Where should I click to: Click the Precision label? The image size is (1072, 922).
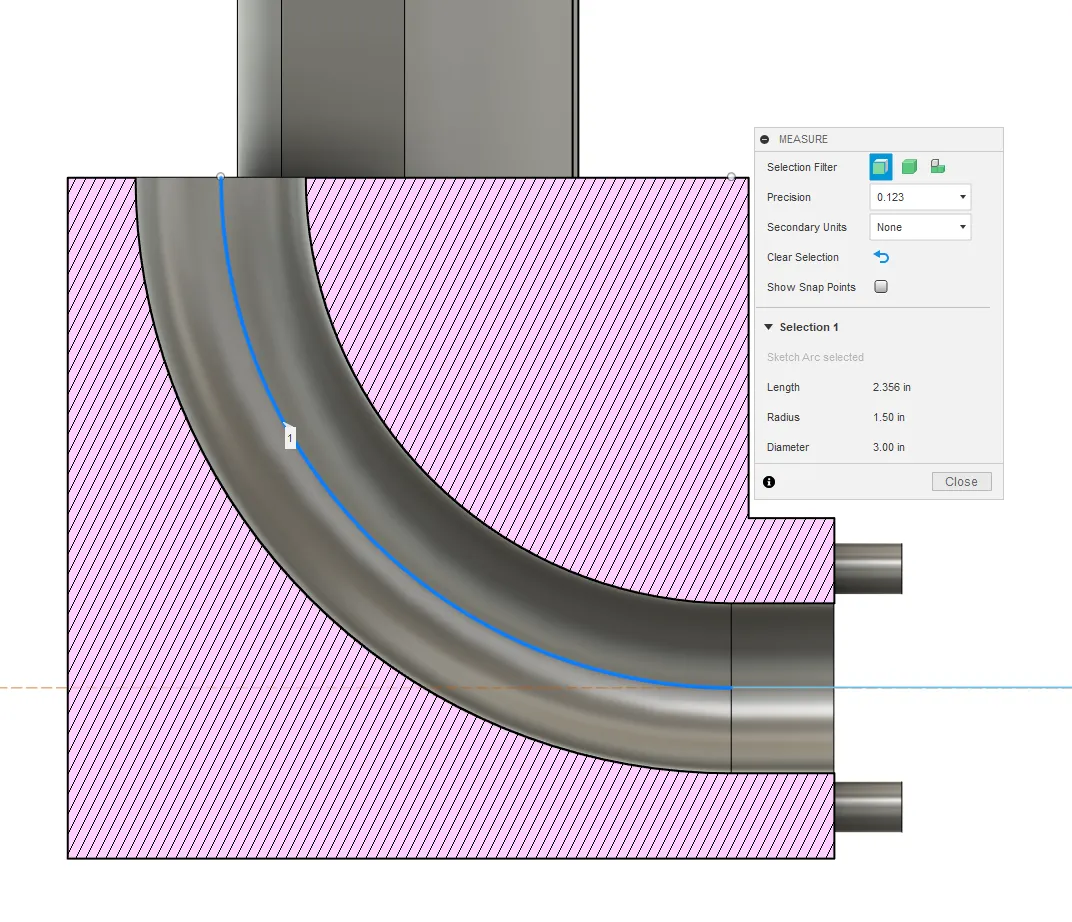(789, 197)
